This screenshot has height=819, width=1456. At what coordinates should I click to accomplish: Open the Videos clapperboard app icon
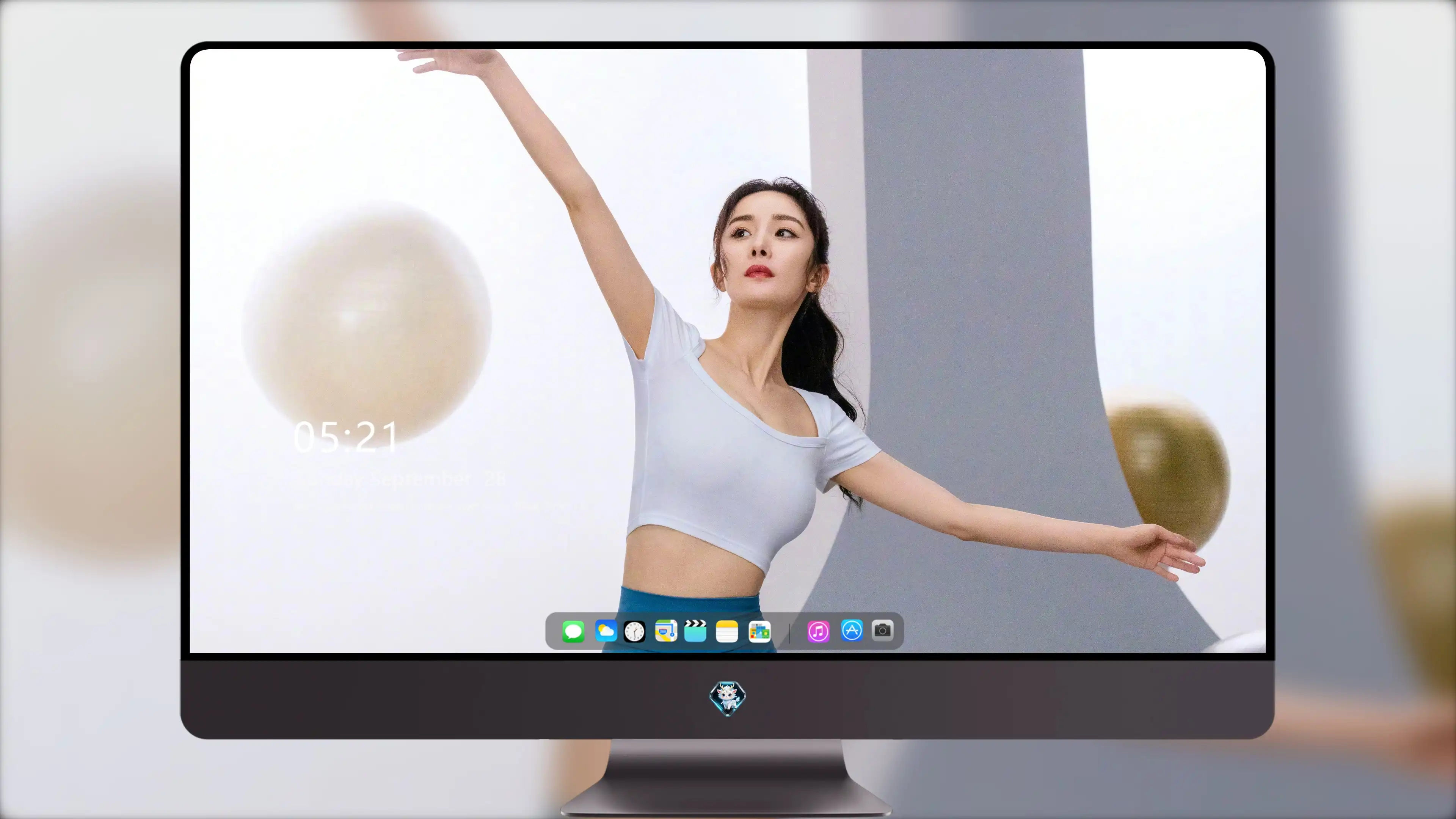pyautogui.click(x=695, y=631)
